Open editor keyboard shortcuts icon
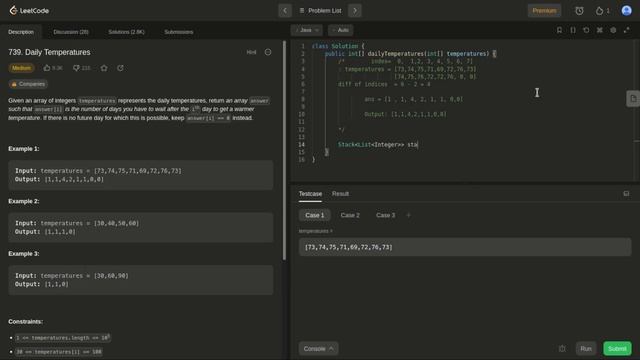The height and width of the screenshot is (360, 640). point(600,30)
